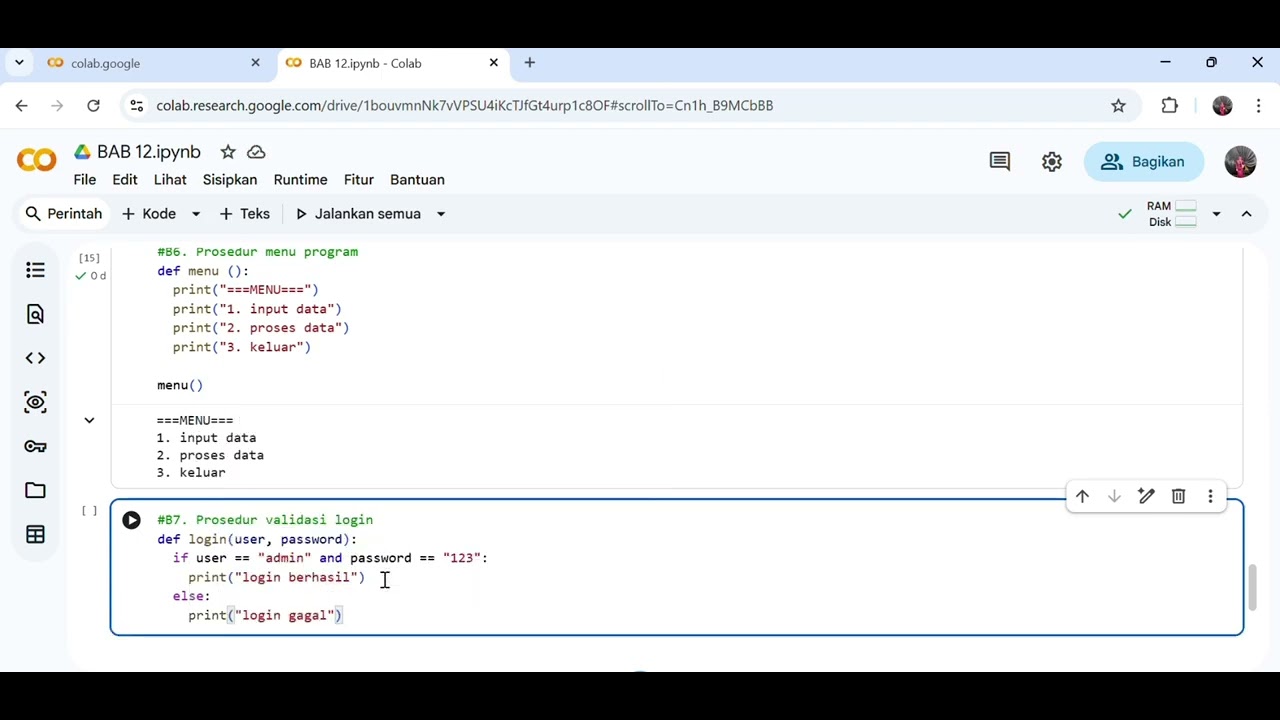
Task: Click the Bagikan share button
Action: pyautogui.click(x=1144, y=162)
